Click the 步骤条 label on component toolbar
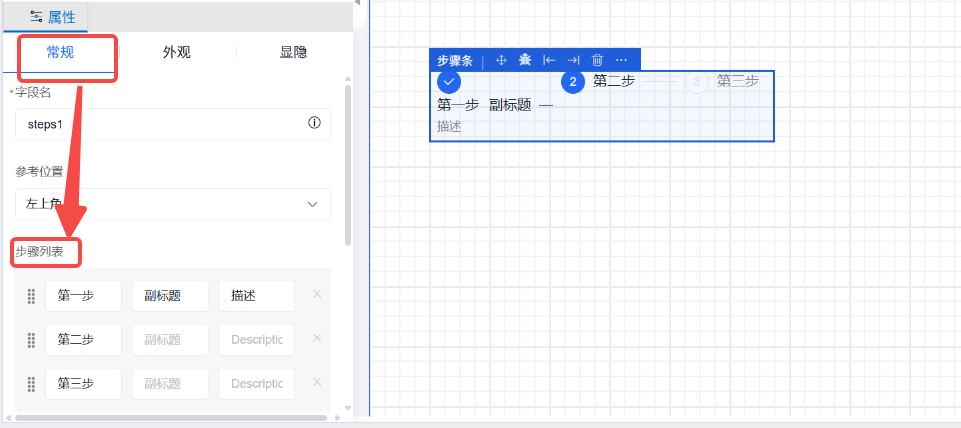 pyautogui.click(x=455, y=61)
